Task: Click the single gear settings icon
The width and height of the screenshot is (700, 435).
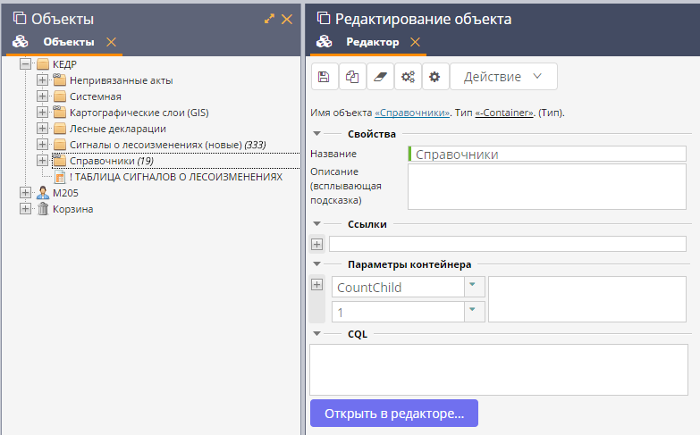Action: 435,76
